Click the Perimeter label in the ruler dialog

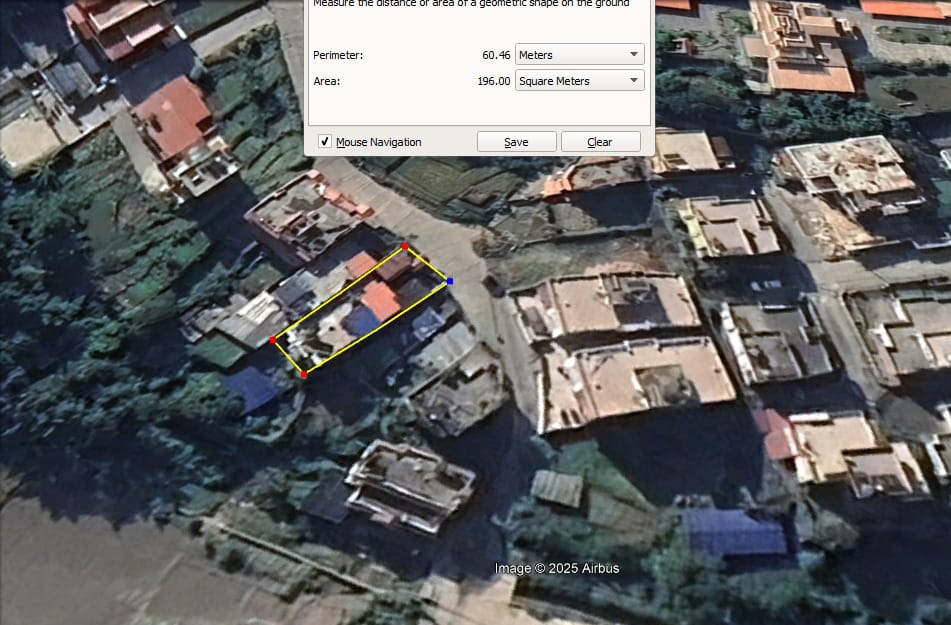point(338,55)
